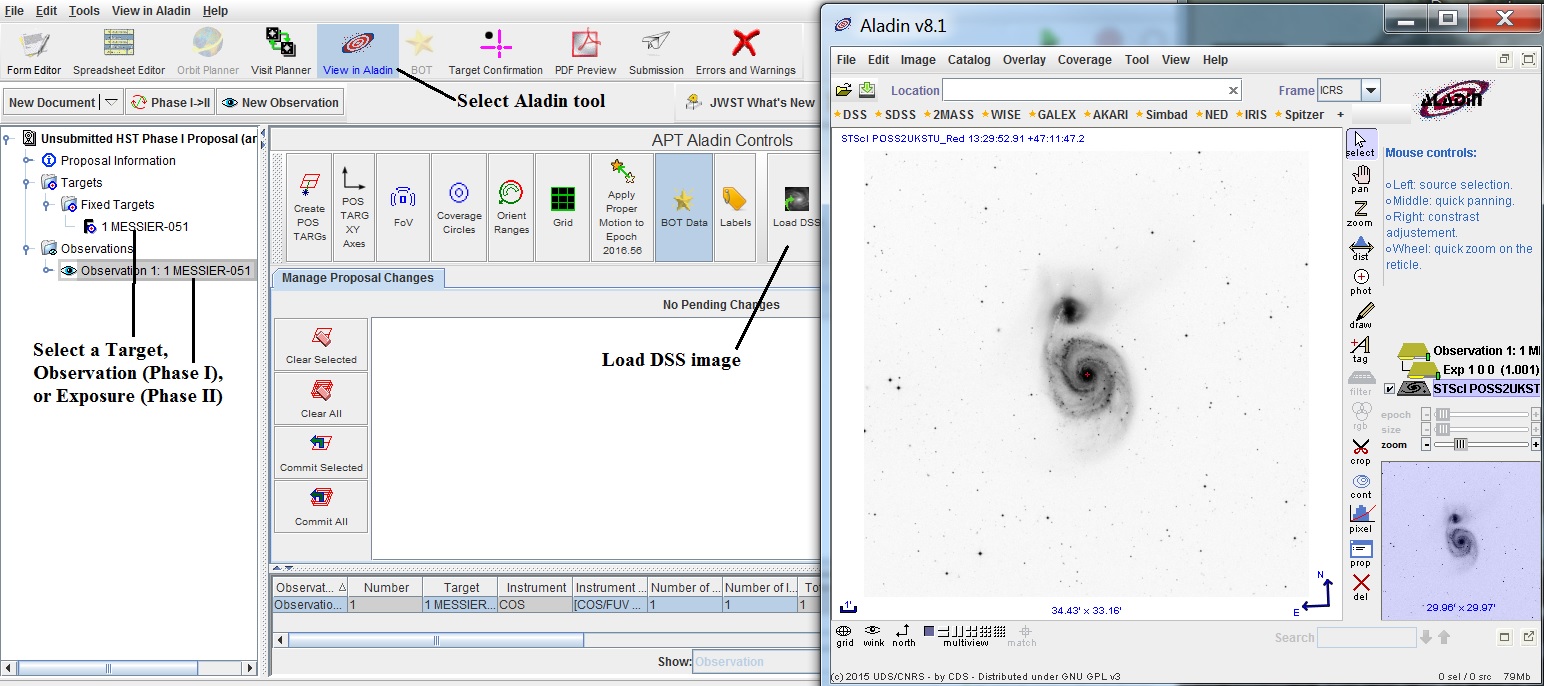Viewport: 1544px width, 686px height.
Task: Open the New Document dropdown arrow
Action: point(111,102)
